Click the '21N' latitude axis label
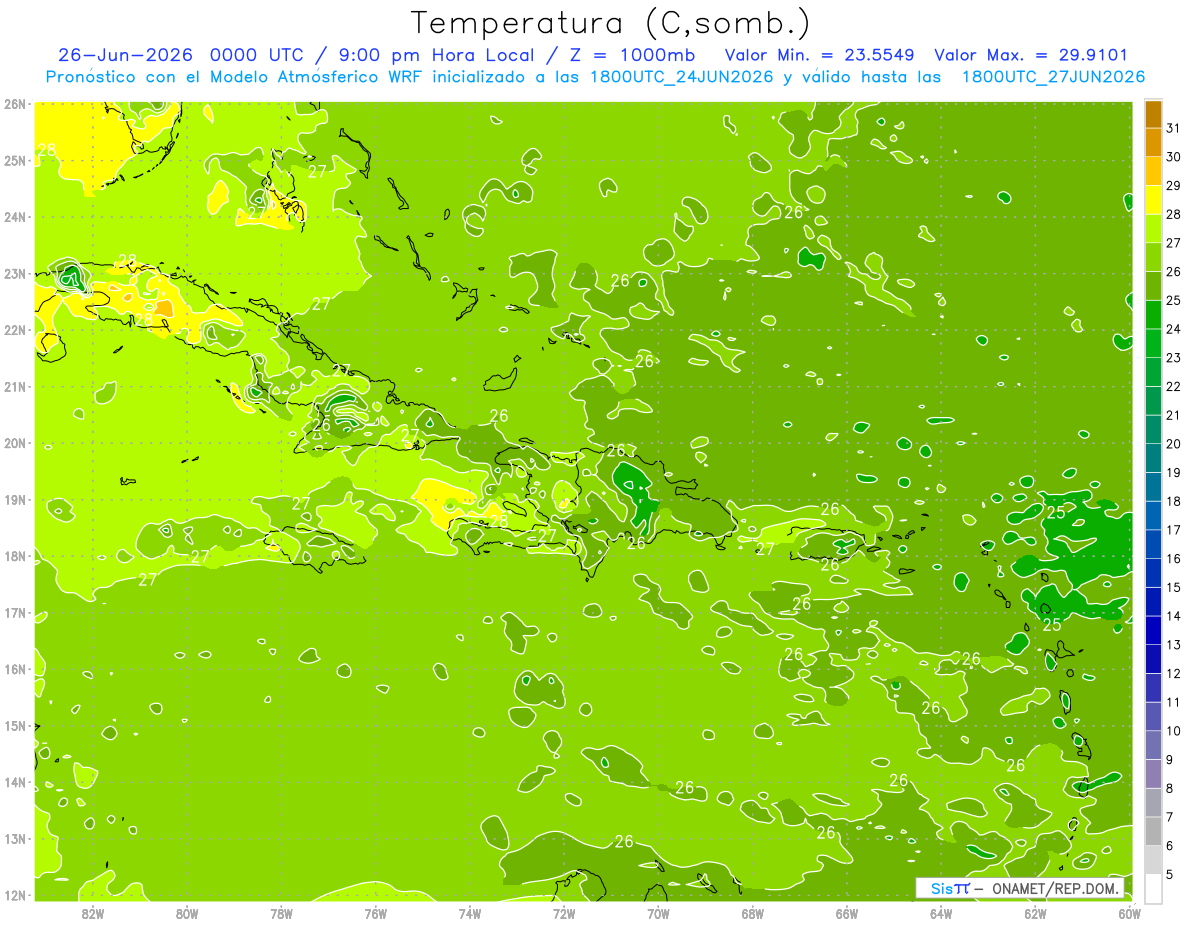 pos(15,386)
